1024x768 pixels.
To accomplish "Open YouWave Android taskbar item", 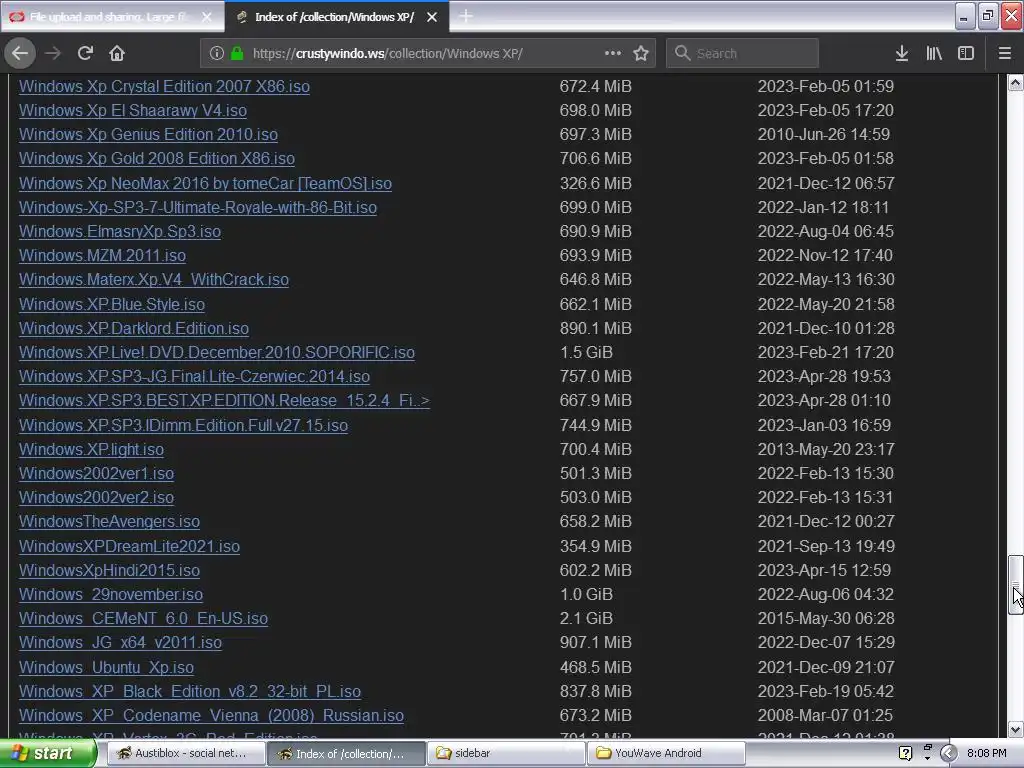I will (666, 754).
